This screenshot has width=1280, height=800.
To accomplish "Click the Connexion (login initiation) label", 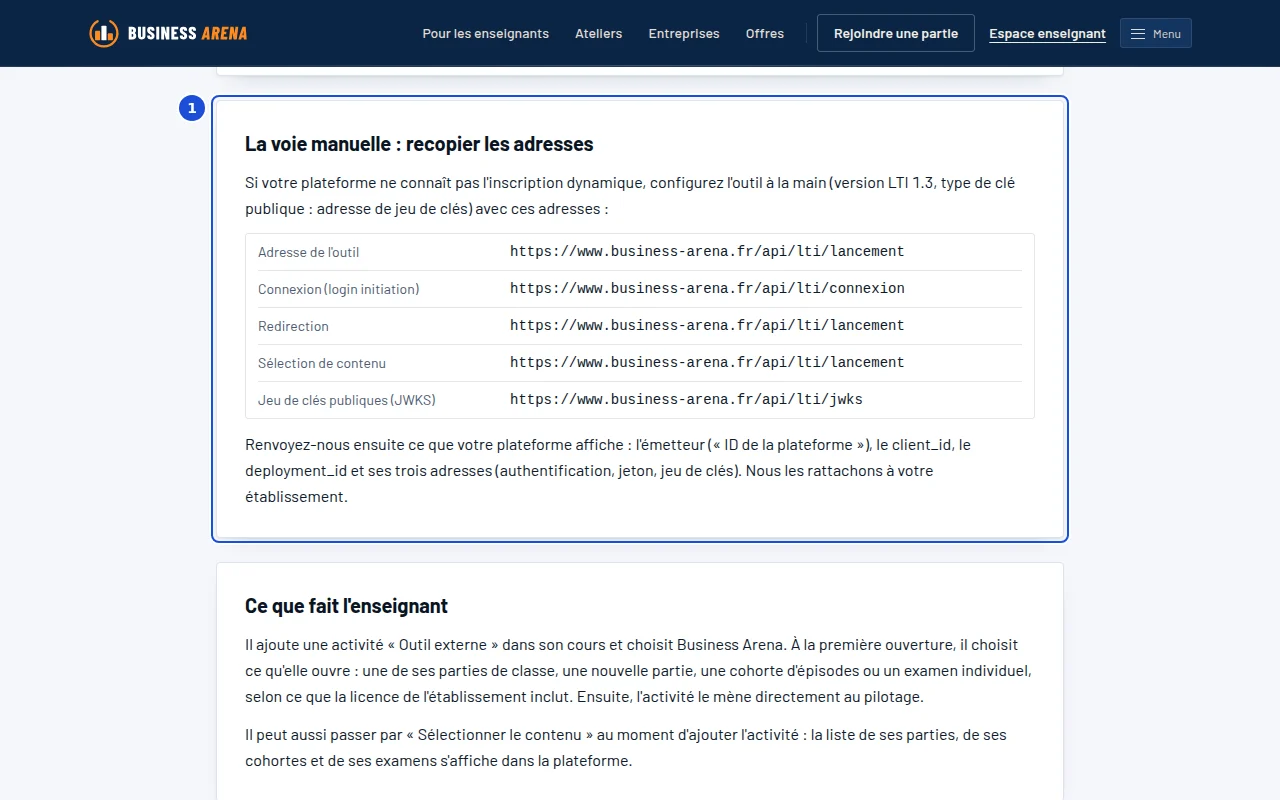I will click(339, 289).
